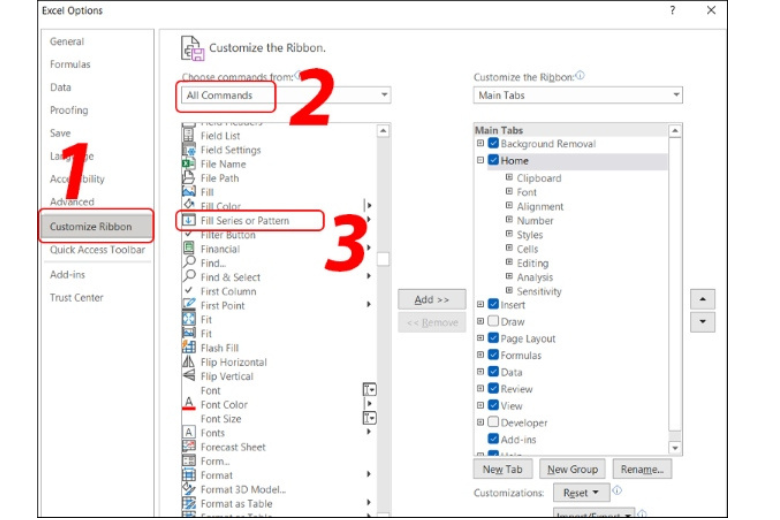Uncheck the Data tab checkbox
This screenshot has height=520, width=780.
click(x=493, y=372)
